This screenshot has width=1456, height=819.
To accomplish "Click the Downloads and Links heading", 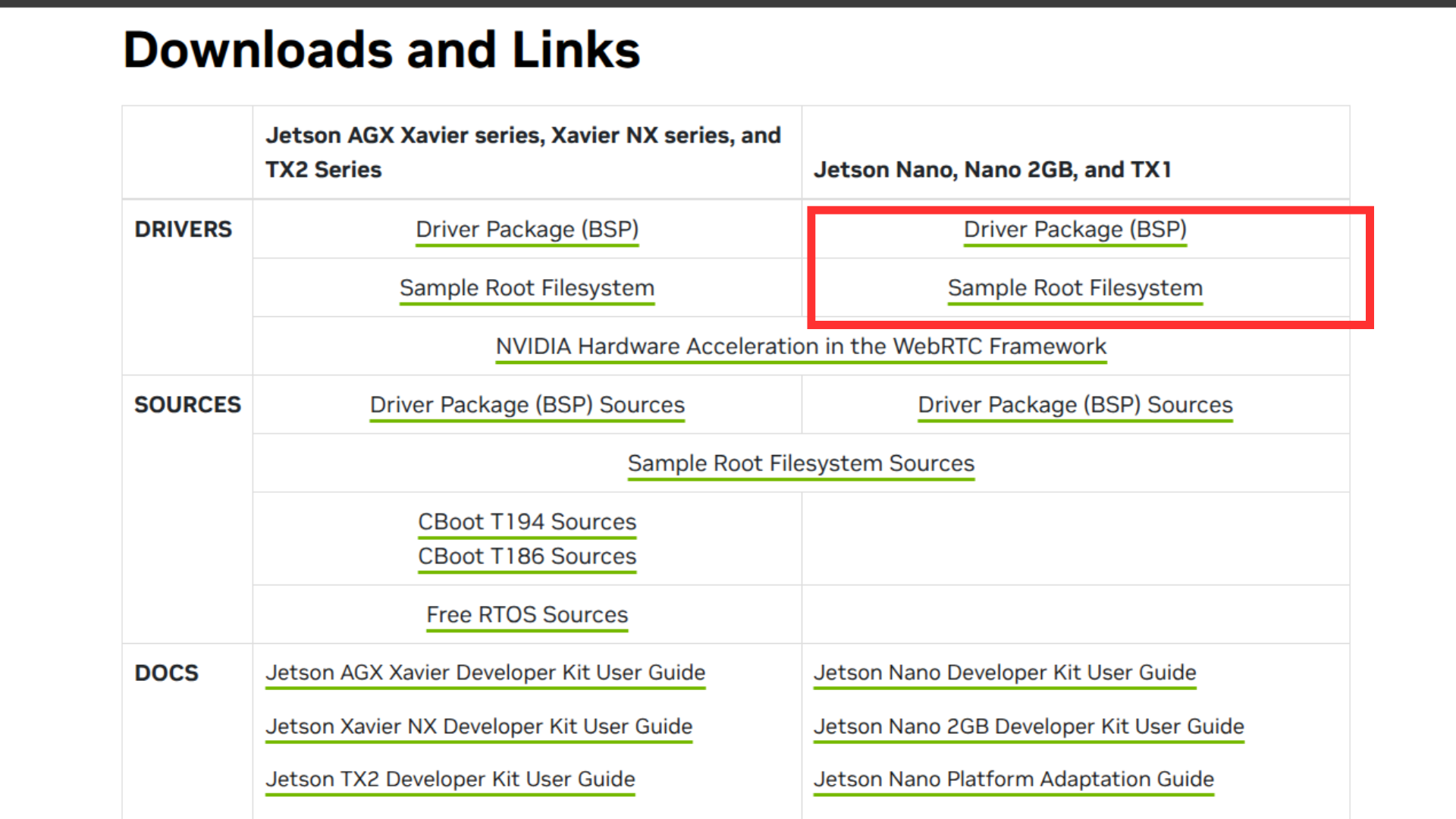I will pos(381,50).
